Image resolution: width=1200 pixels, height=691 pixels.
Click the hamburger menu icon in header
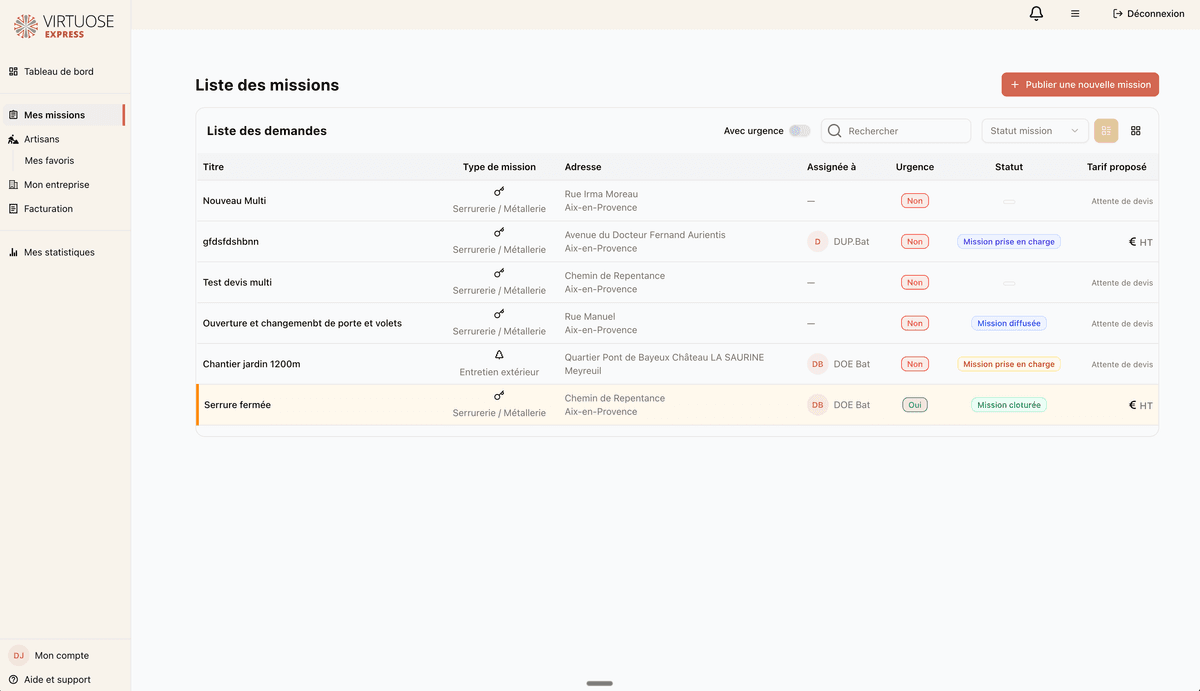[1075, 14]
